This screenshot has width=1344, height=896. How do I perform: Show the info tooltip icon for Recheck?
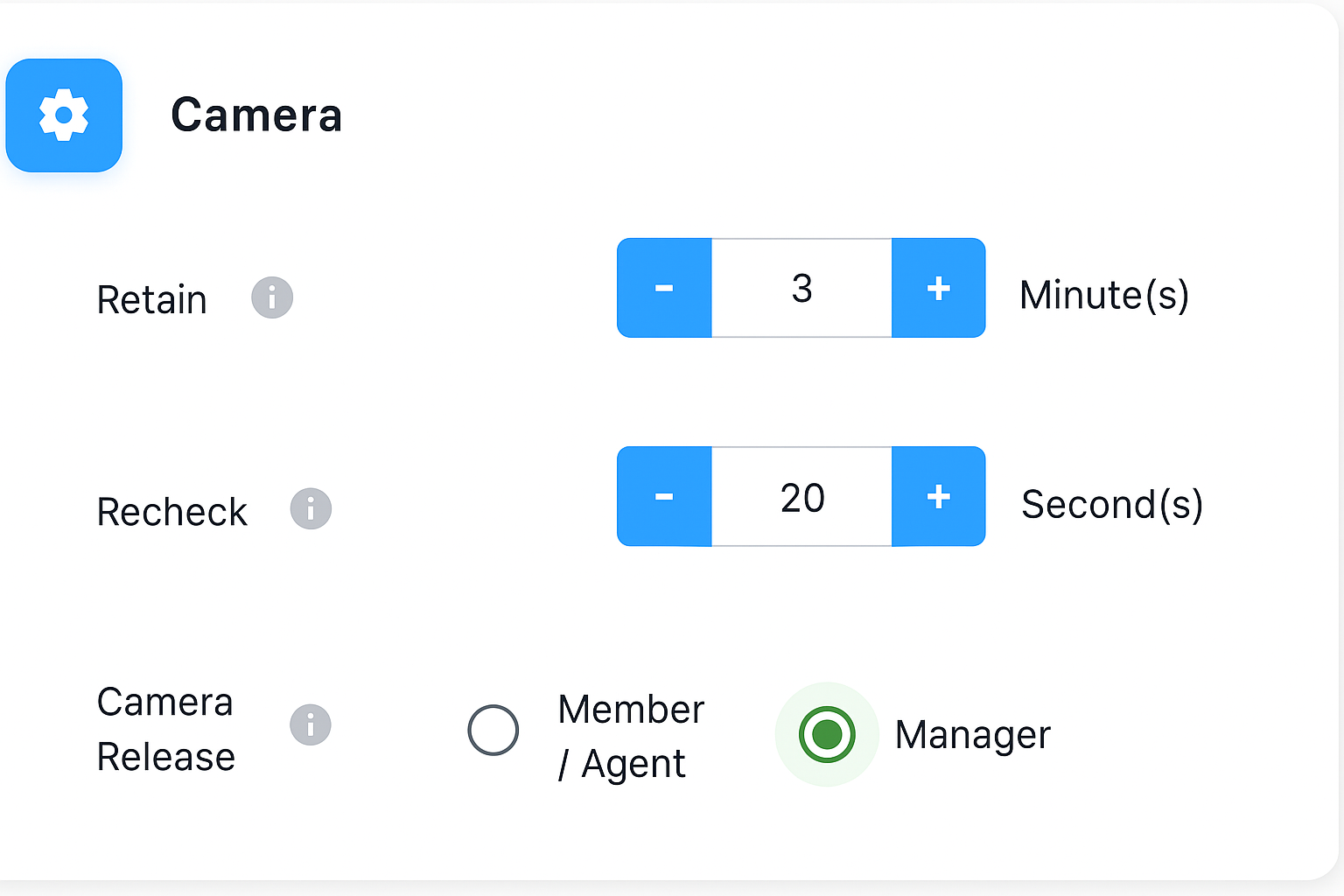tap(311, 508)
